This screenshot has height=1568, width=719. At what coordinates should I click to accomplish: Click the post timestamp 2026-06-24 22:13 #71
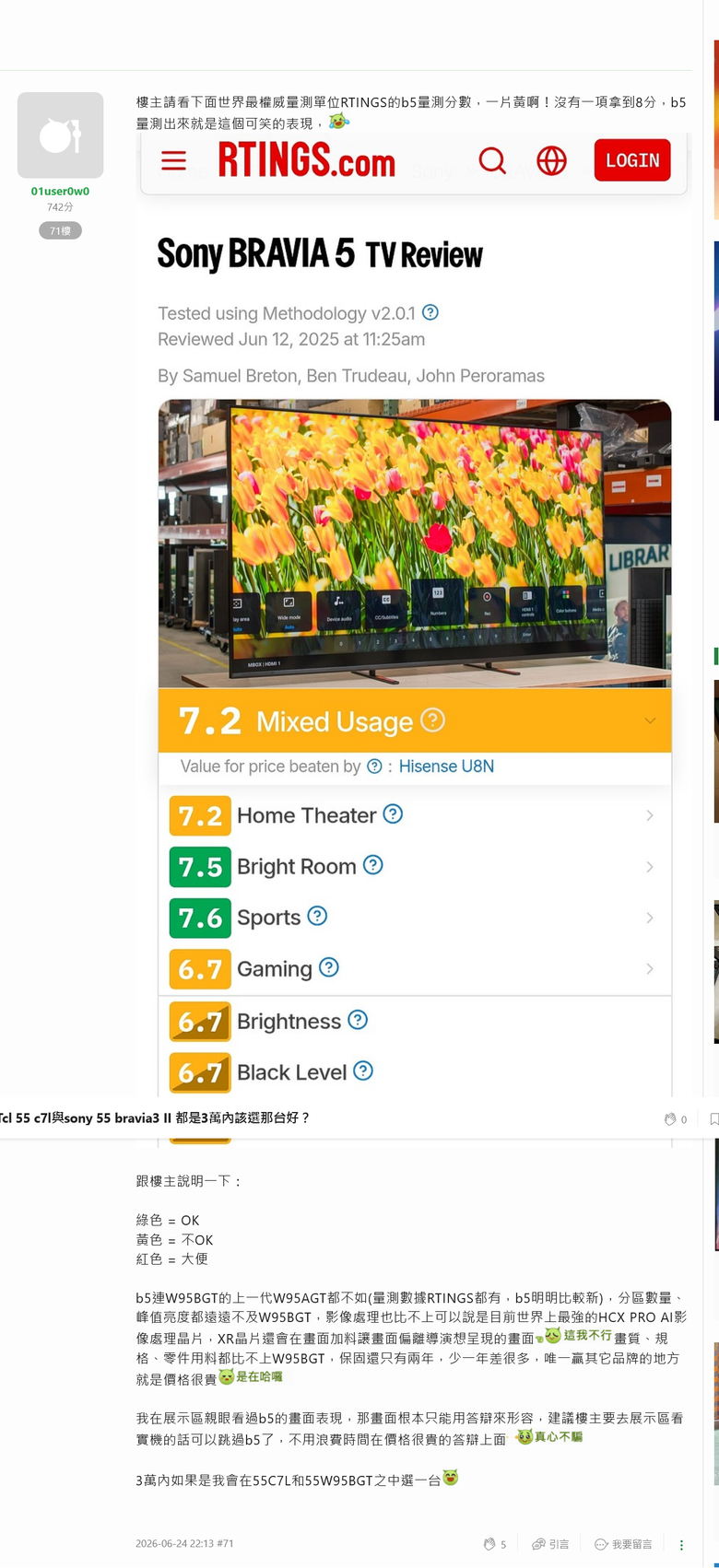tap(184, 1543)
